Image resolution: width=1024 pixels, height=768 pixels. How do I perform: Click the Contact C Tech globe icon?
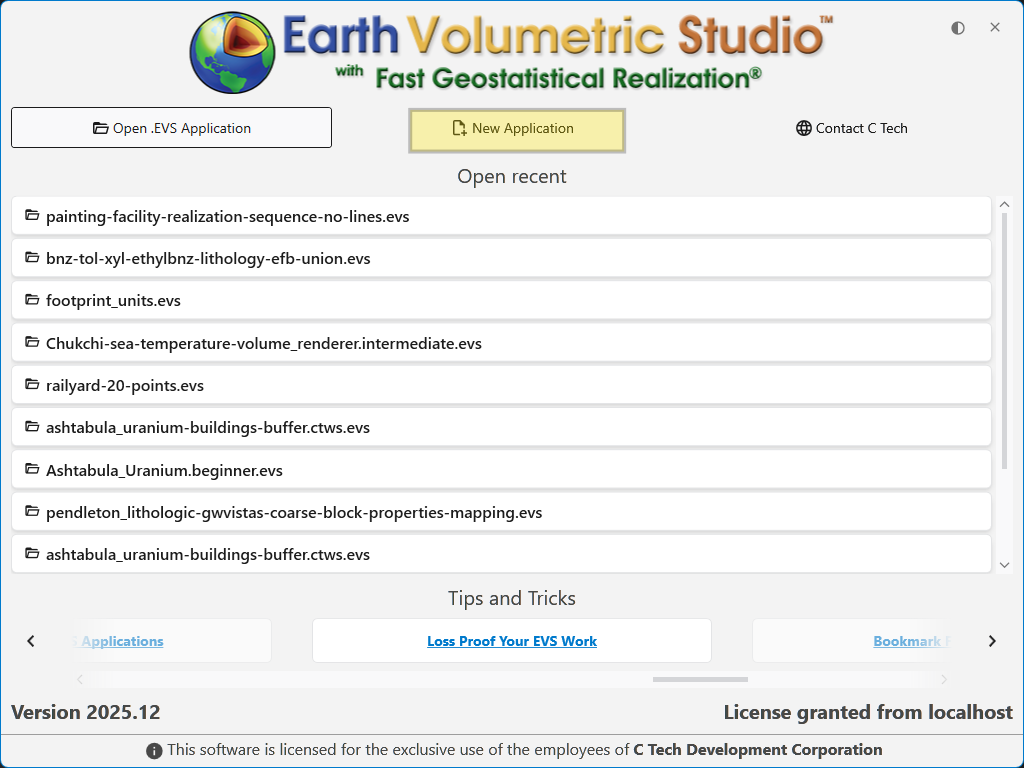(803, 128)
